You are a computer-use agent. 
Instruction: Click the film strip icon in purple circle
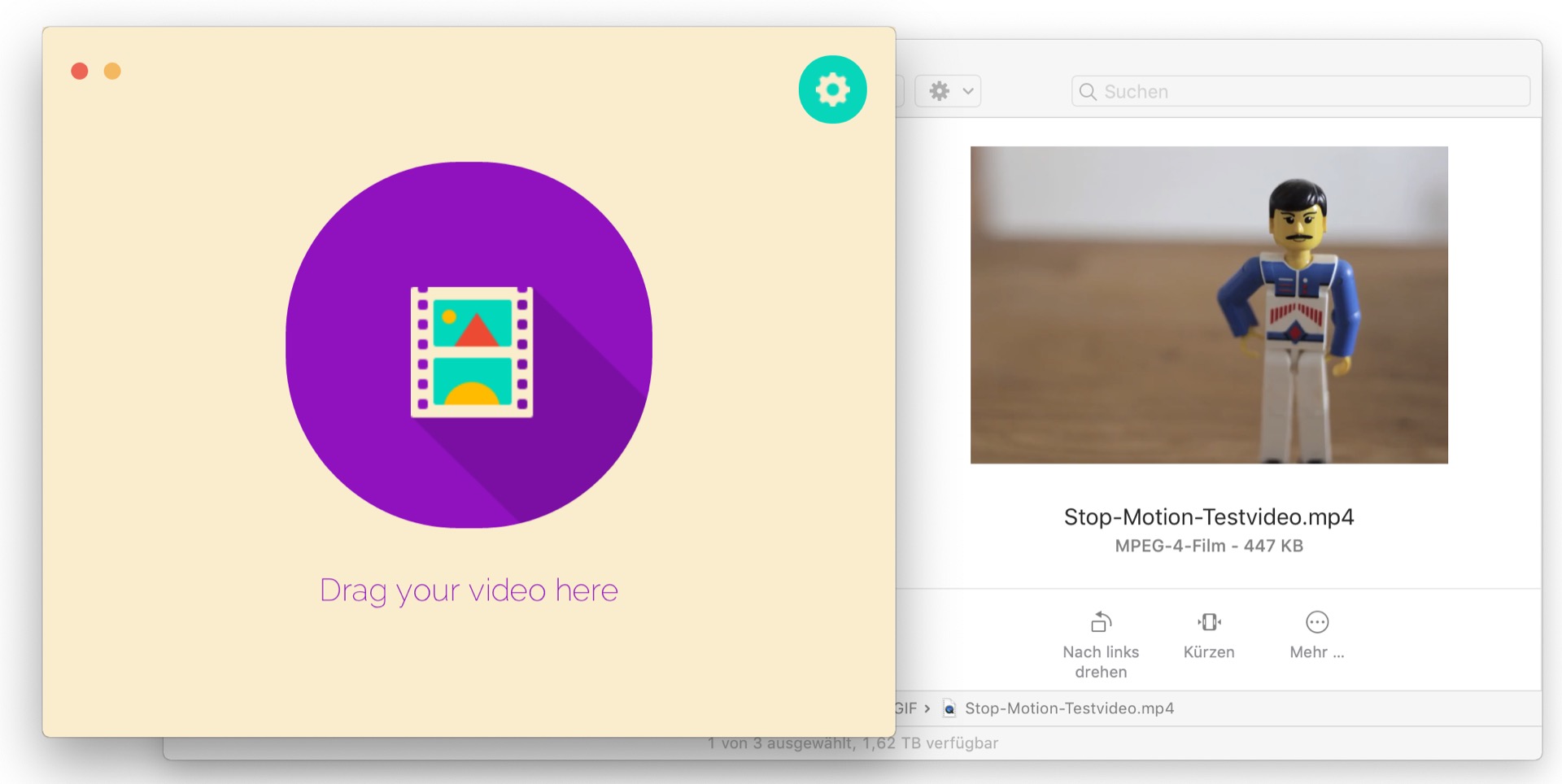click(x=472, y=351)
